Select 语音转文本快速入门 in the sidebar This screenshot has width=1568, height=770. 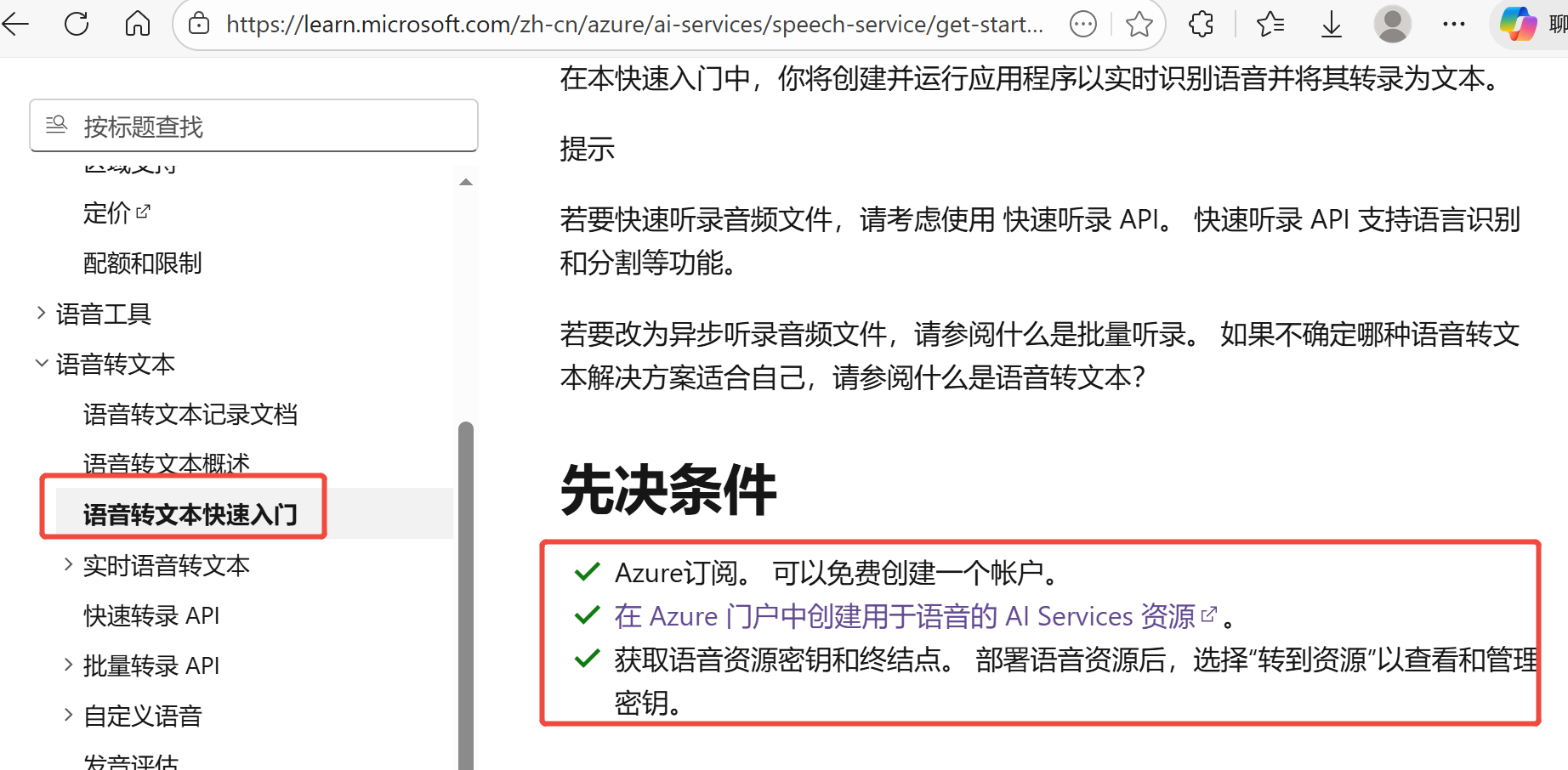coord(190,514)
